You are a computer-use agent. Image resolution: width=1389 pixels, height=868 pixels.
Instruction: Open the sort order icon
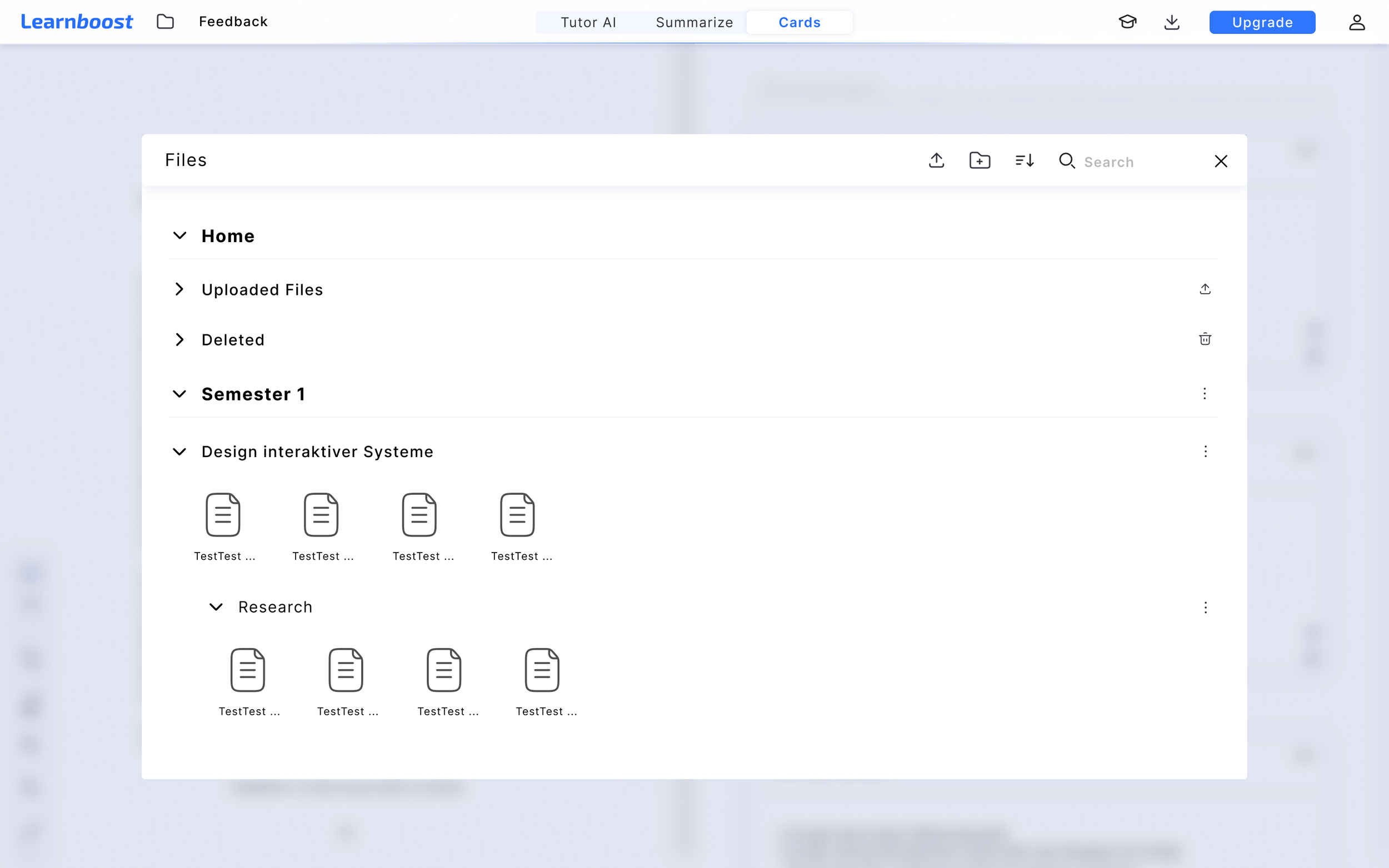point(1025,160)
